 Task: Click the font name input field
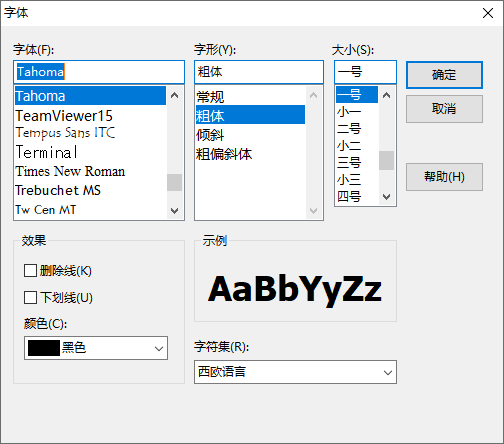tap(99, 72)
